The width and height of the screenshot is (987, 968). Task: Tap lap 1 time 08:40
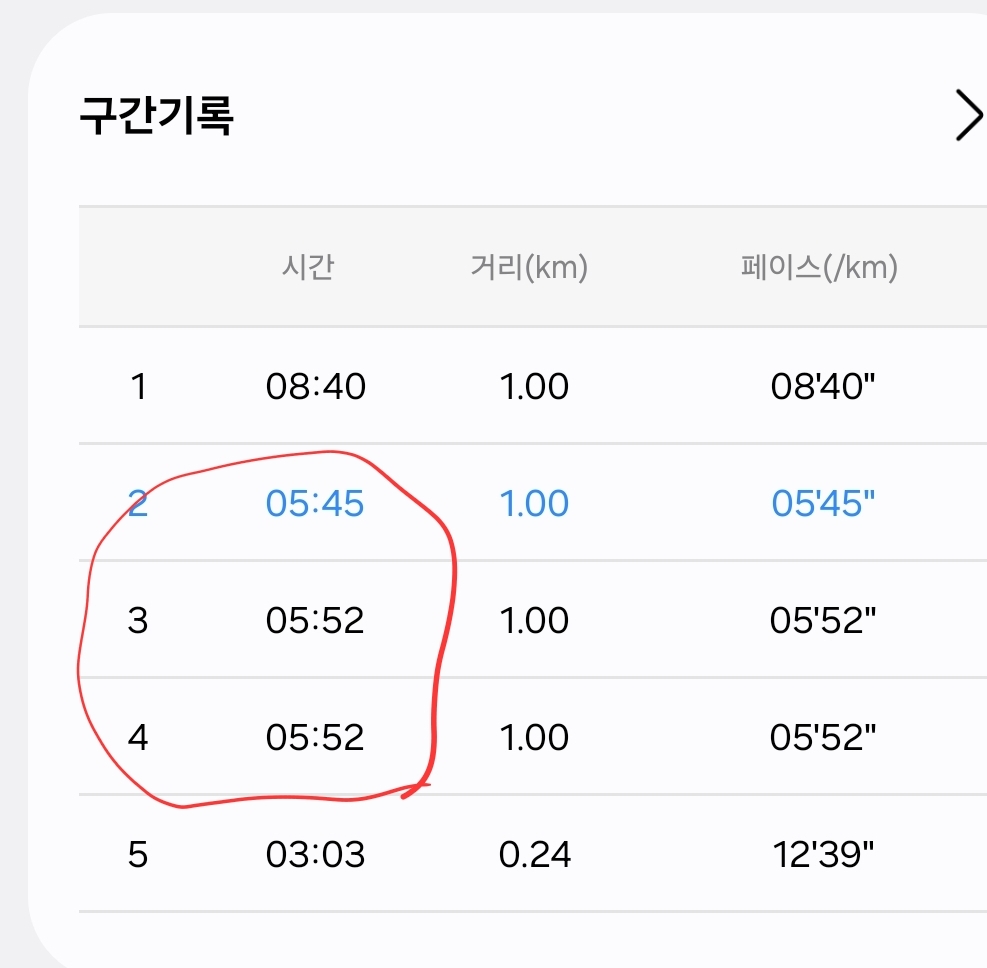(315, 386)
